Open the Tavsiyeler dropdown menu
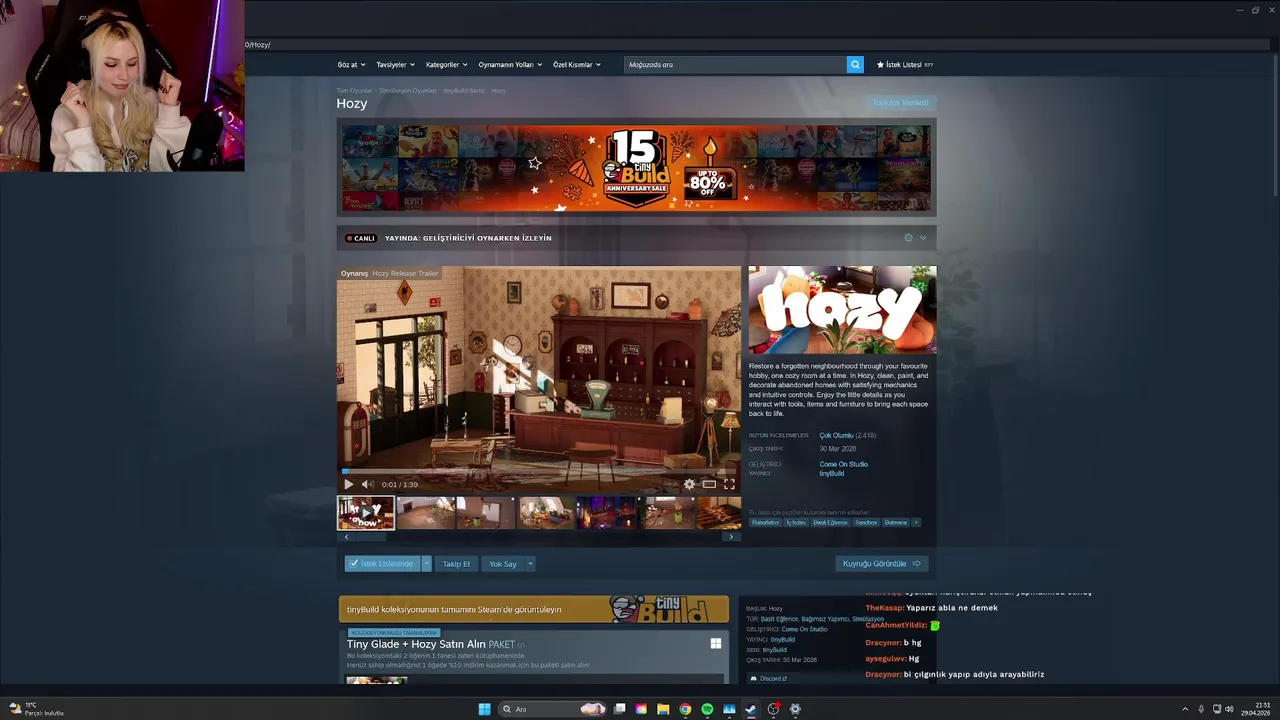Screen dimensions: 1280x720 click(x=395, y=64)
